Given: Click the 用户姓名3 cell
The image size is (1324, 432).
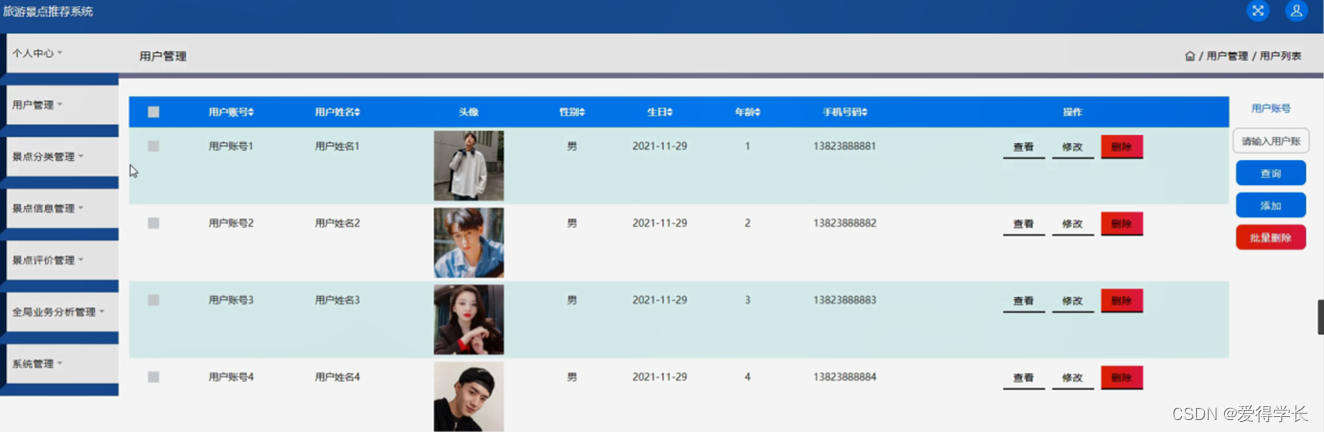Looking at the screenshot, I should click(337, 300).
